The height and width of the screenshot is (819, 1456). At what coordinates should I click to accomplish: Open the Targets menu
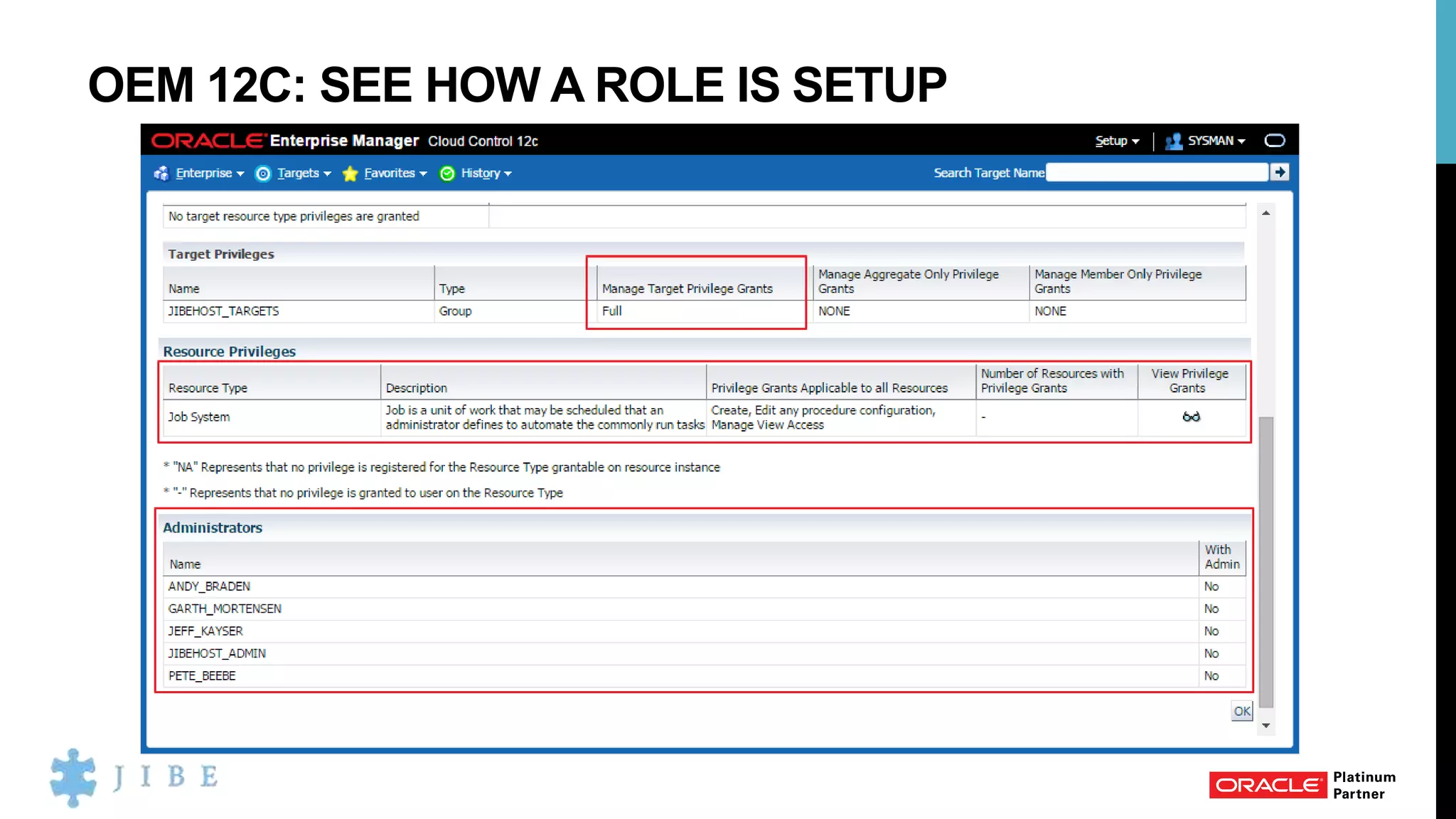coord(304,173)
